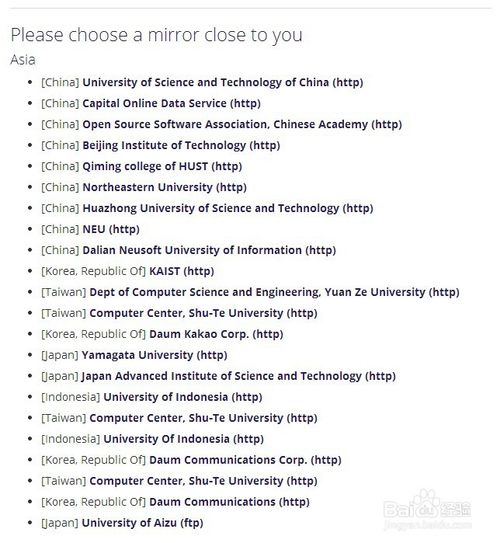Select Huazhong University of Science and Technology mirror
Viewport: 500px width, 543px height.
click(228, 208)
